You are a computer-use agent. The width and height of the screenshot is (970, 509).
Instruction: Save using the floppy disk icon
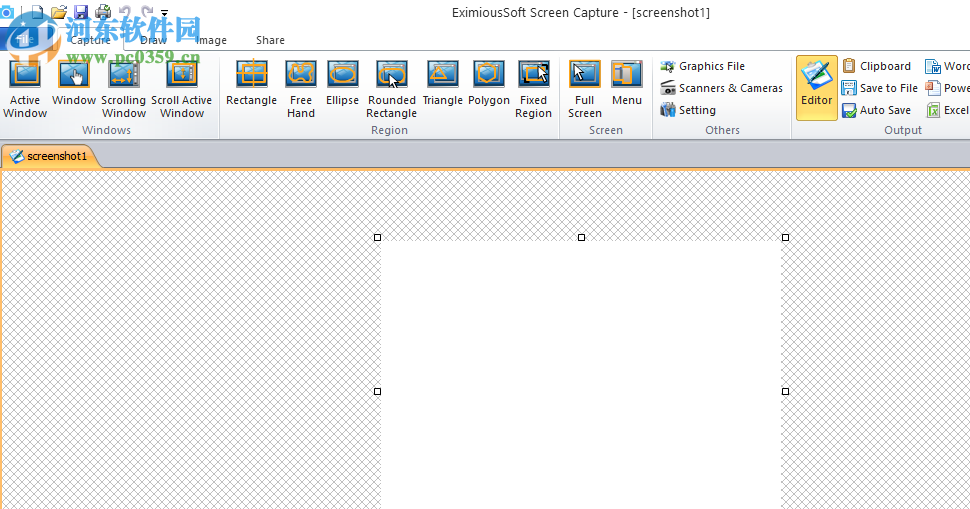pos(81,12)
